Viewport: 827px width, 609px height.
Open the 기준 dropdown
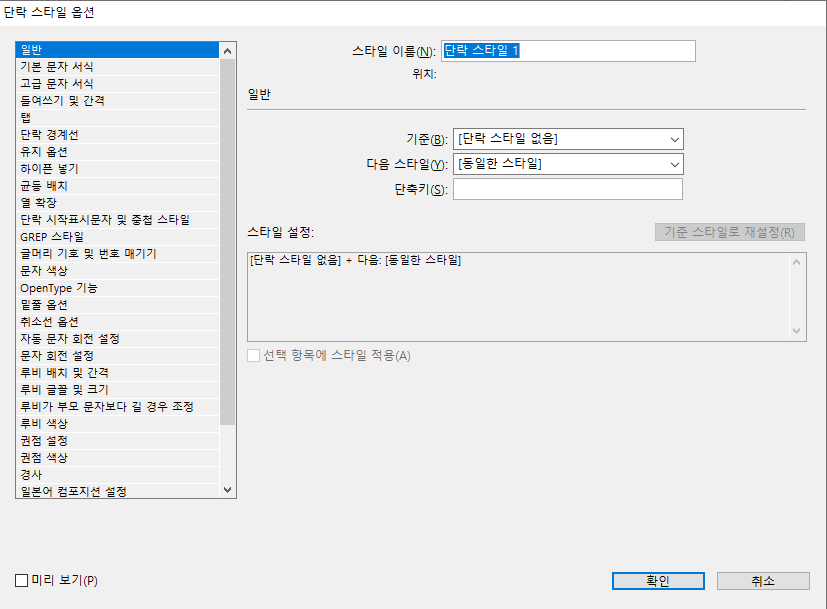568,139
